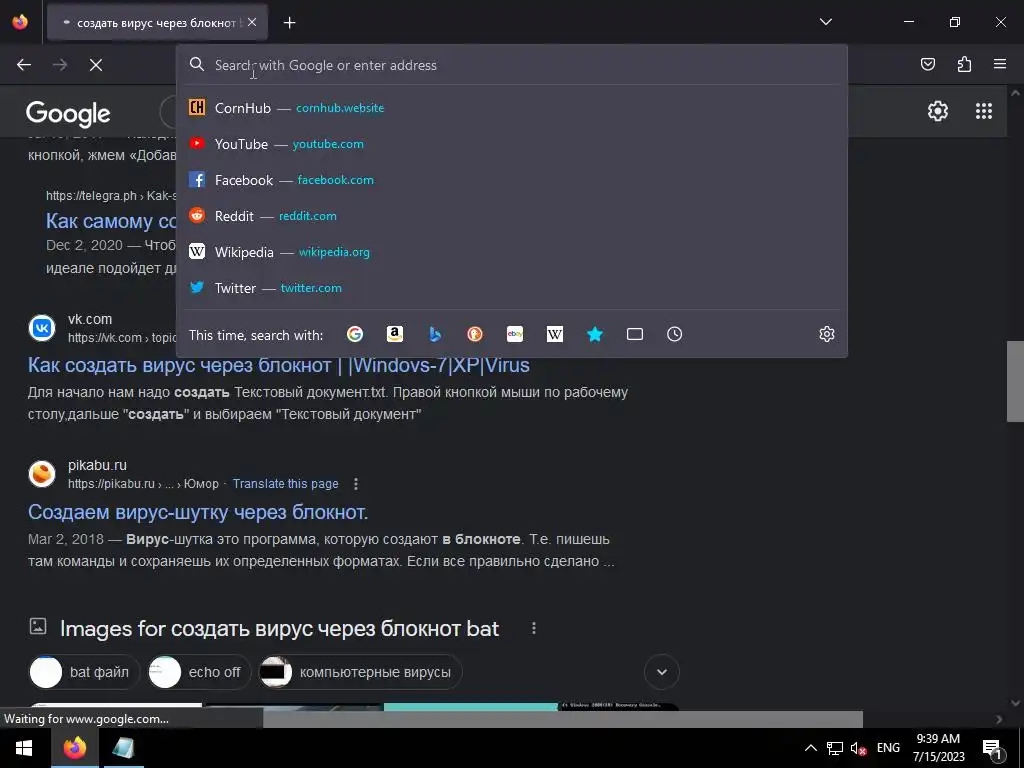Click the vk.com site favicon

tap(42, 327)
